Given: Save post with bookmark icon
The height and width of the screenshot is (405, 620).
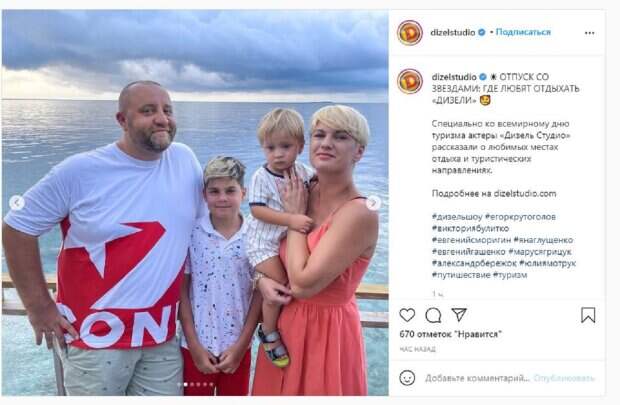Looking at the screenshot, I should (588, 315).
